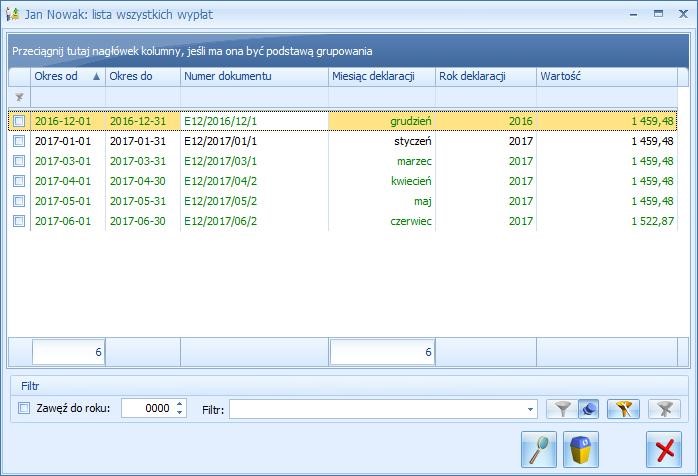Click the blue filter lock icon
This screenshot has height=476, width=698.
(x=588, y=408)
